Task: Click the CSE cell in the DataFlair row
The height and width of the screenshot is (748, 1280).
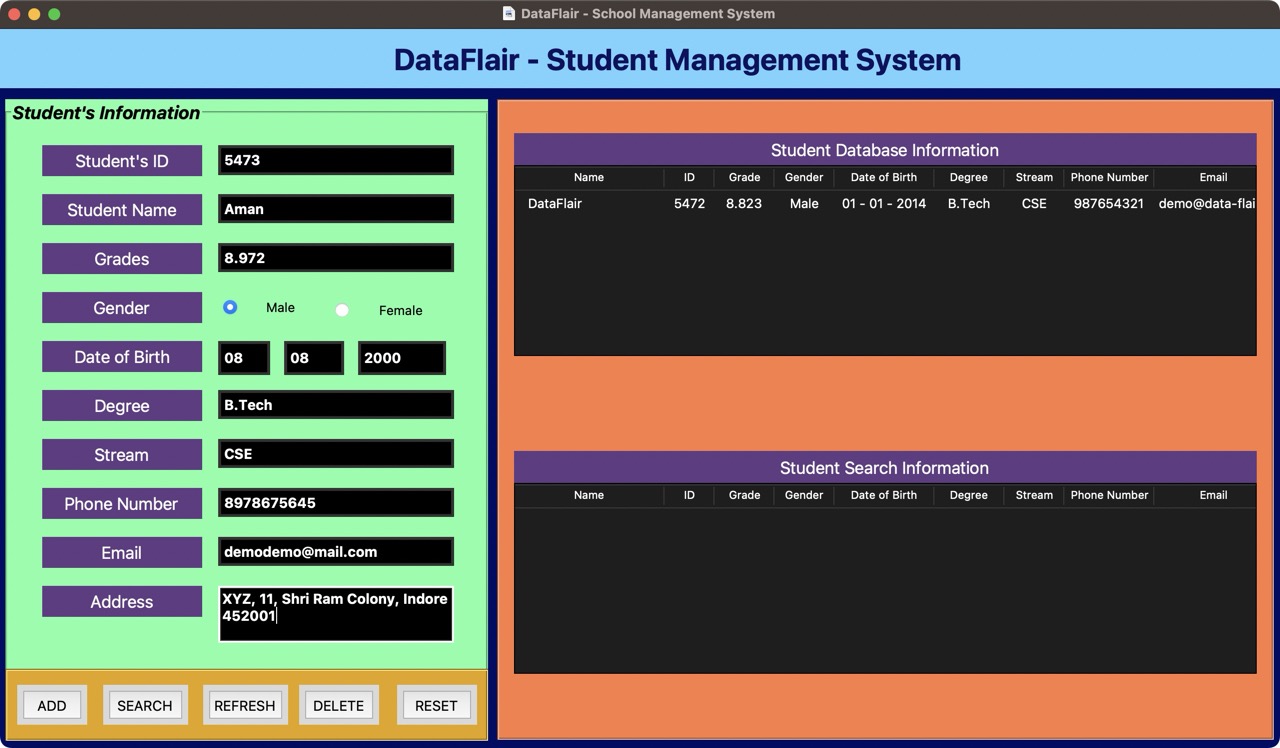Action: 1034,203
